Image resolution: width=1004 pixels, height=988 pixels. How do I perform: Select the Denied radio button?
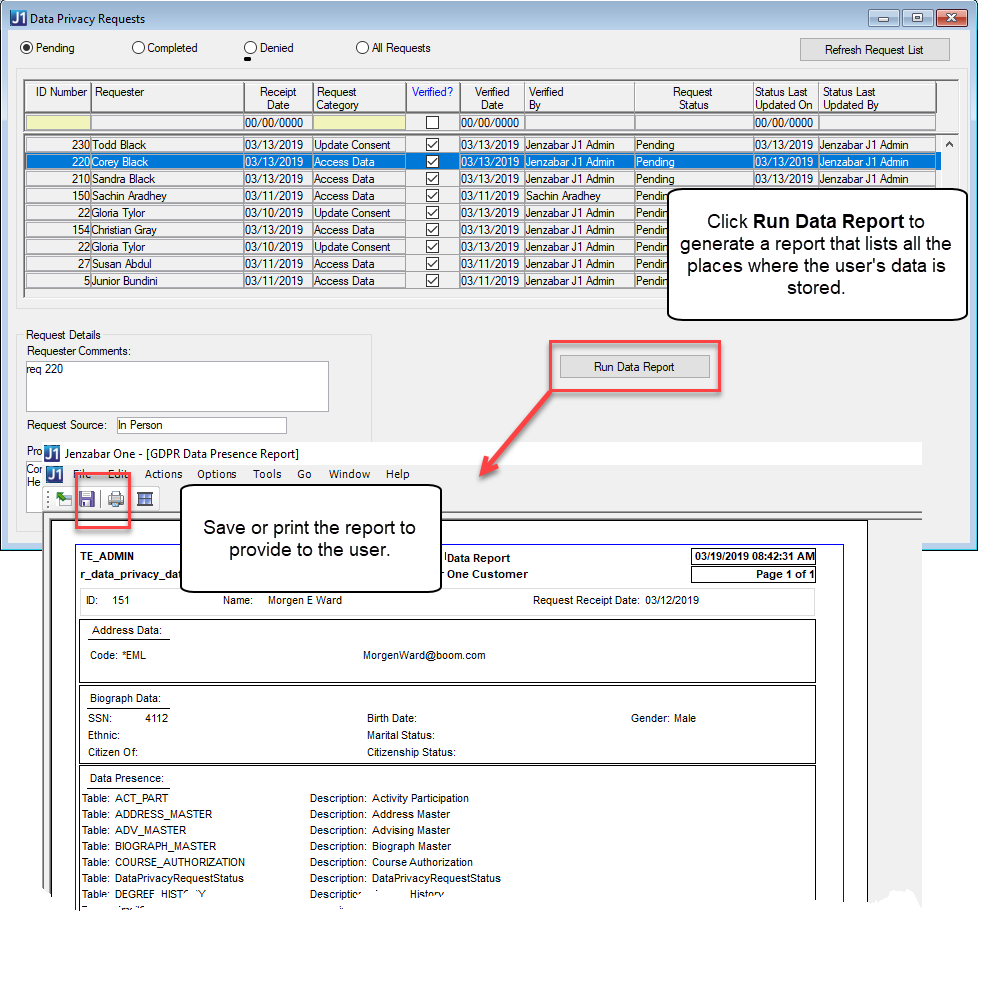[x=250, y=48]
